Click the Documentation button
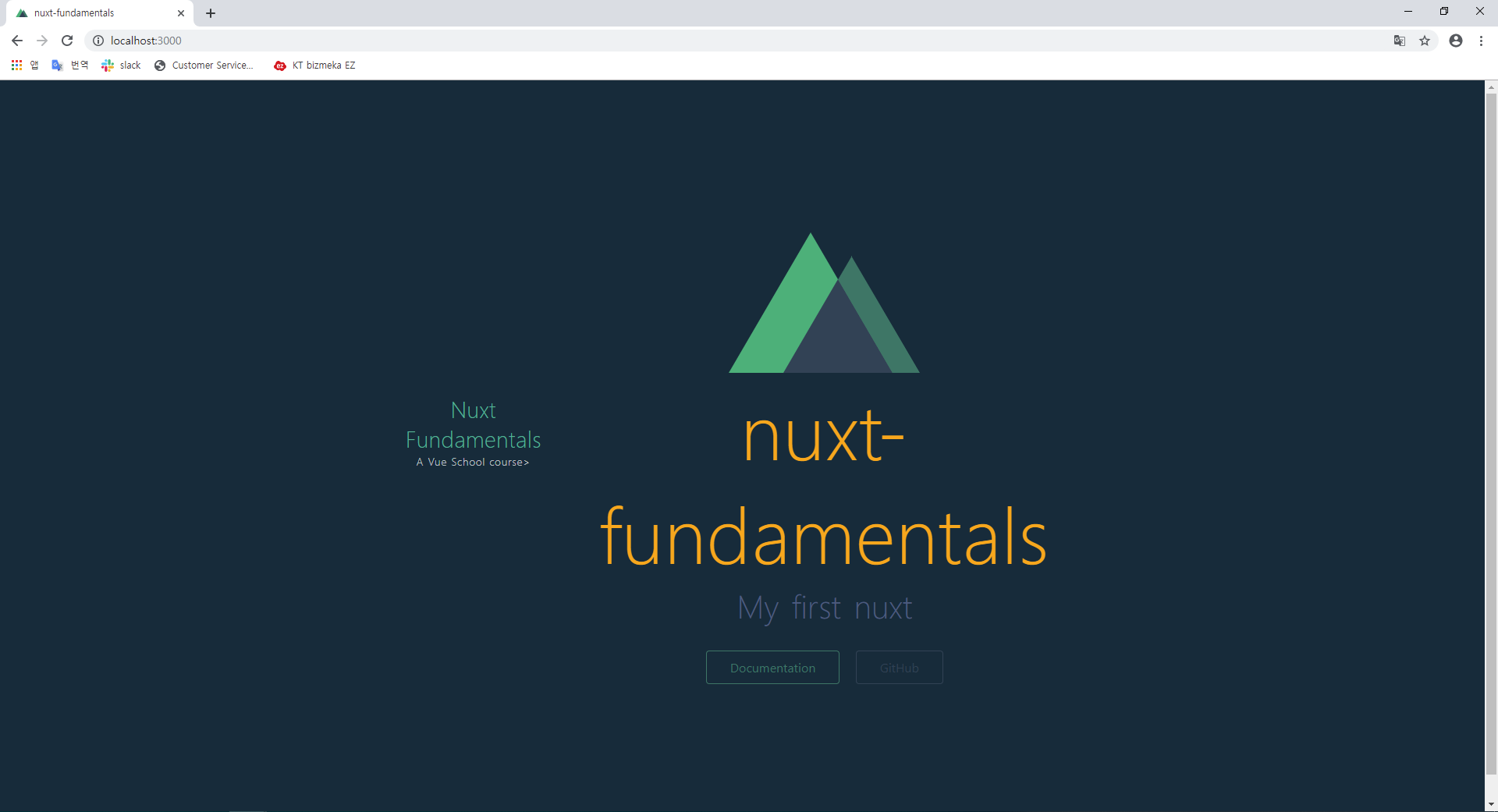 772,667
